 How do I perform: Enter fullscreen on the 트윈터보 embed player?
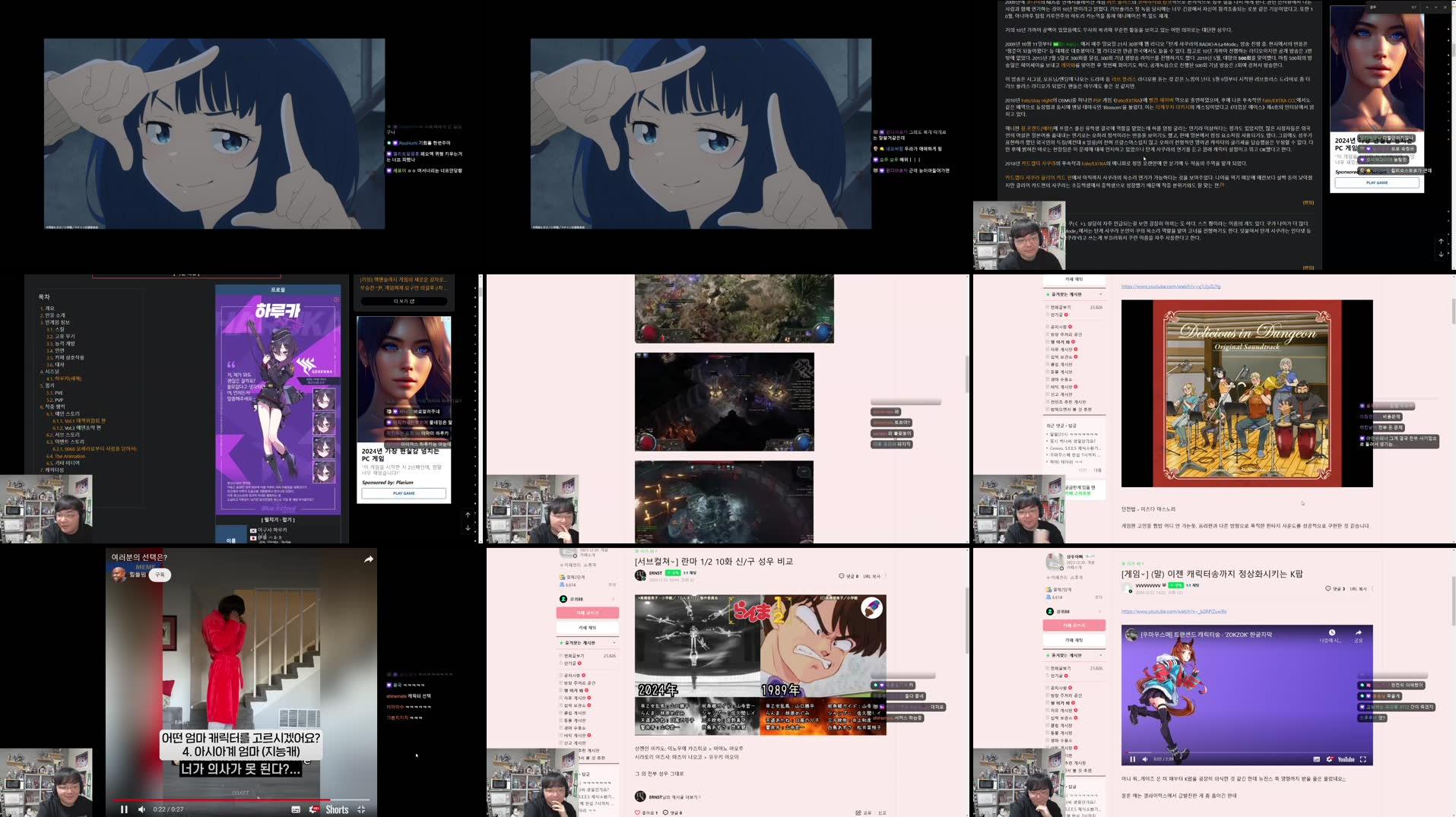(x=1363, y=759)
